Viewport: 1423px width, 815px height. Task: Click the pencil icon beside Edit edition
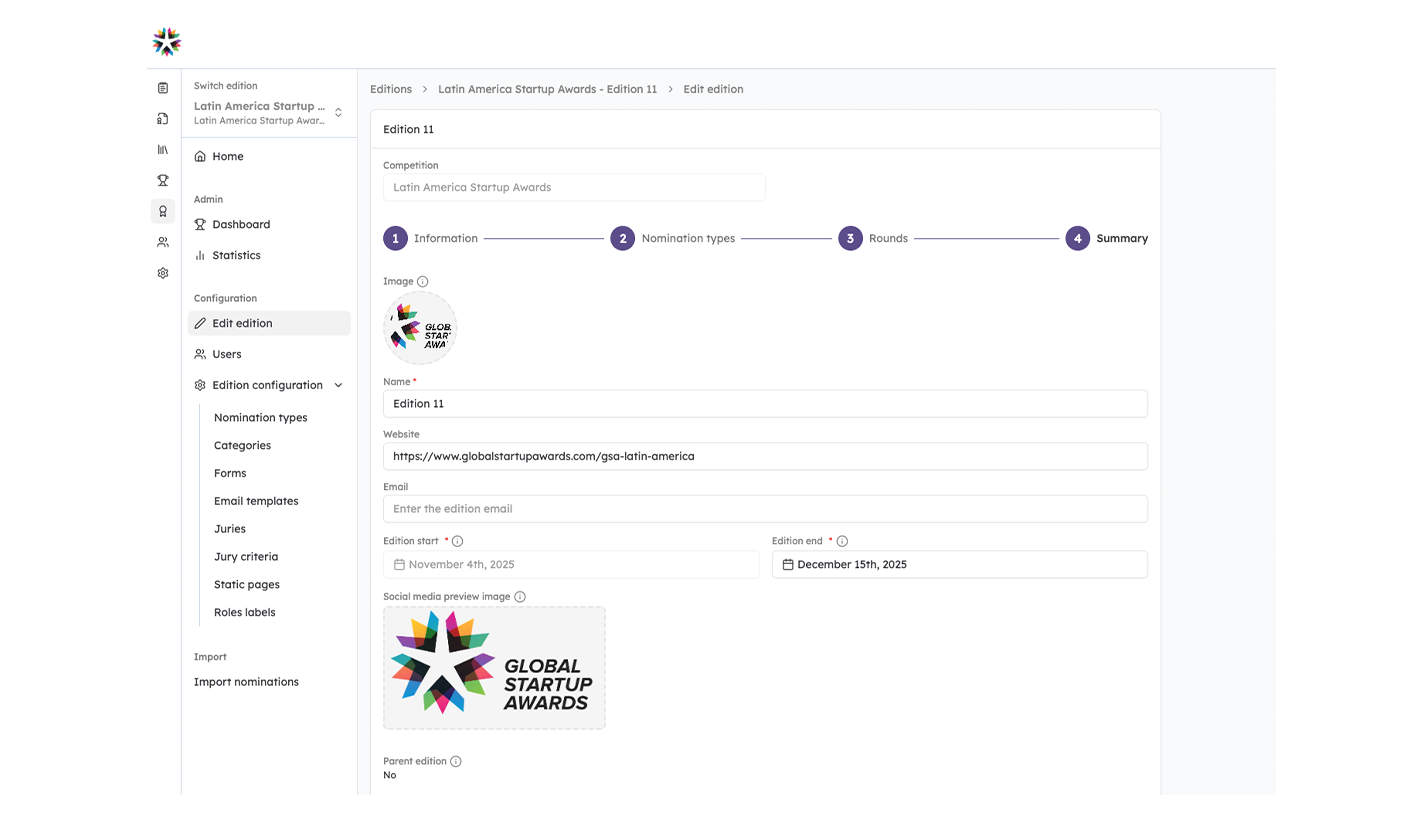point(200,323)
